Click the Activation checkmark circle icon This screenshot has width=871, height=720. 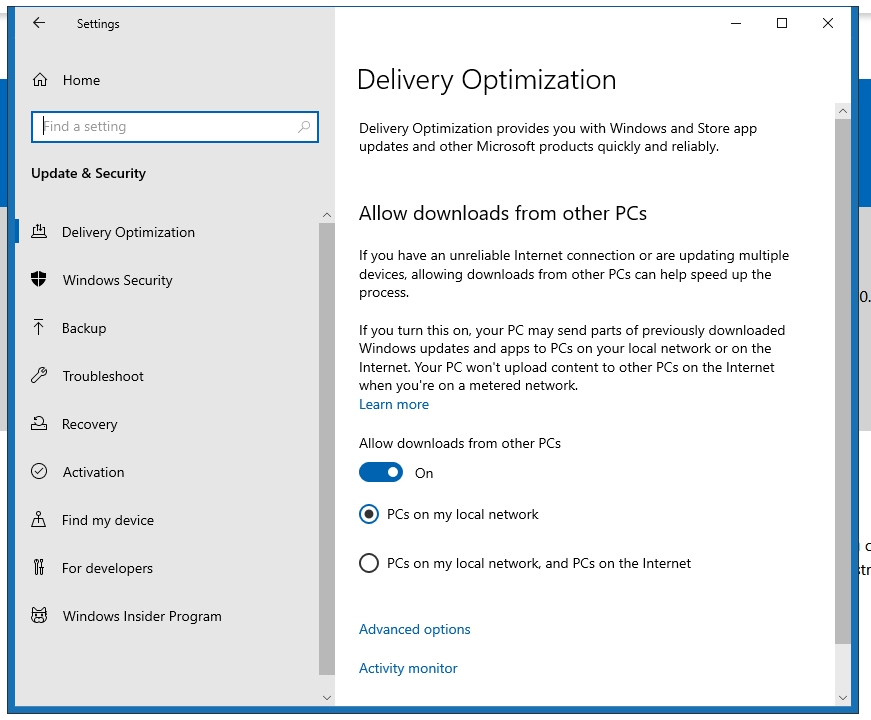point(39,472)
